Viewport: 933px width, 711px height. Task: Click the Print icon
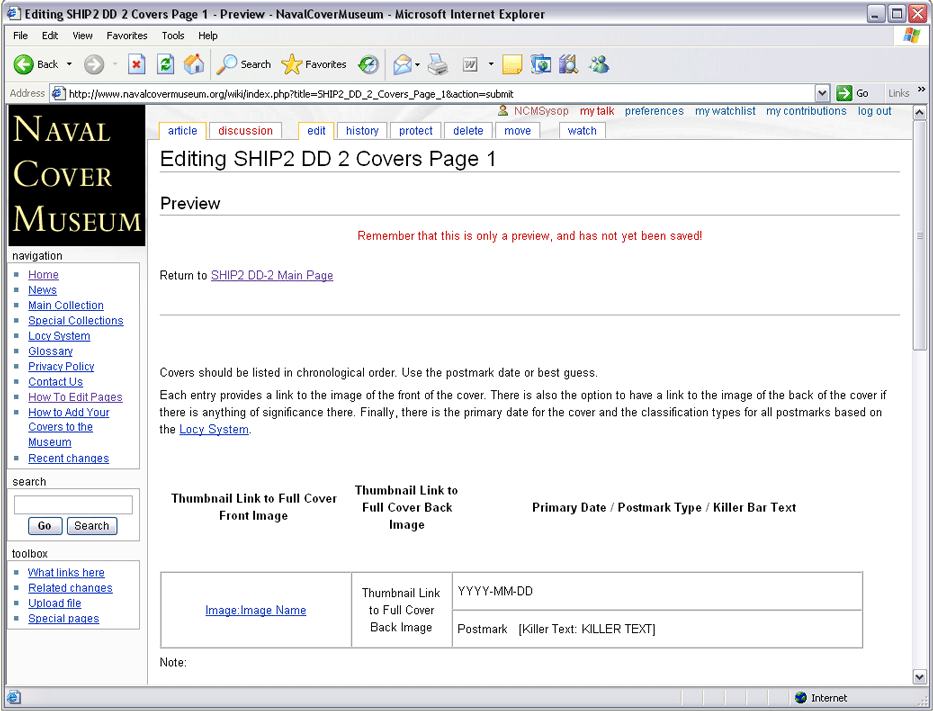point(438,64)
